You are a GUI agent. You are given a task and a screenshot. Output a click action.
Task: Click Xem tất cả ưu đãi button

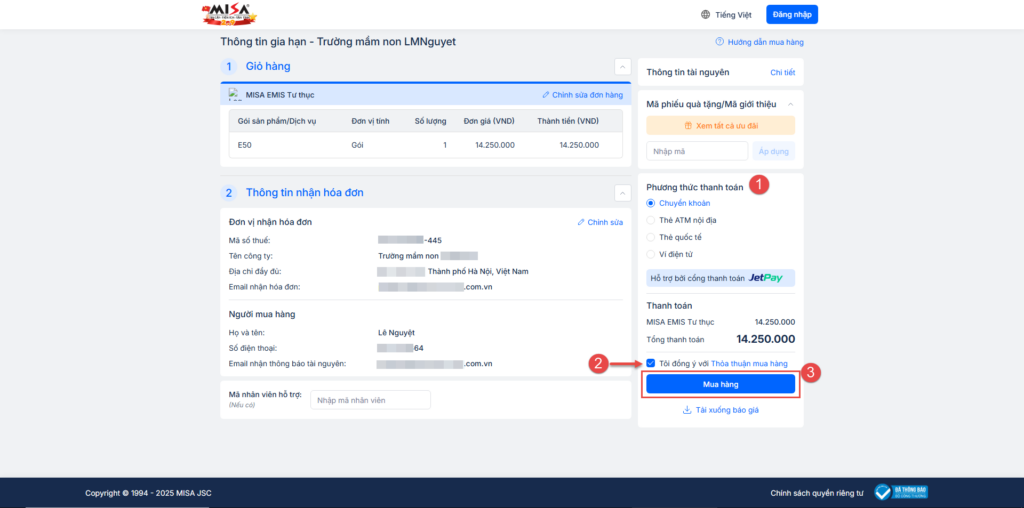point(721,125)
